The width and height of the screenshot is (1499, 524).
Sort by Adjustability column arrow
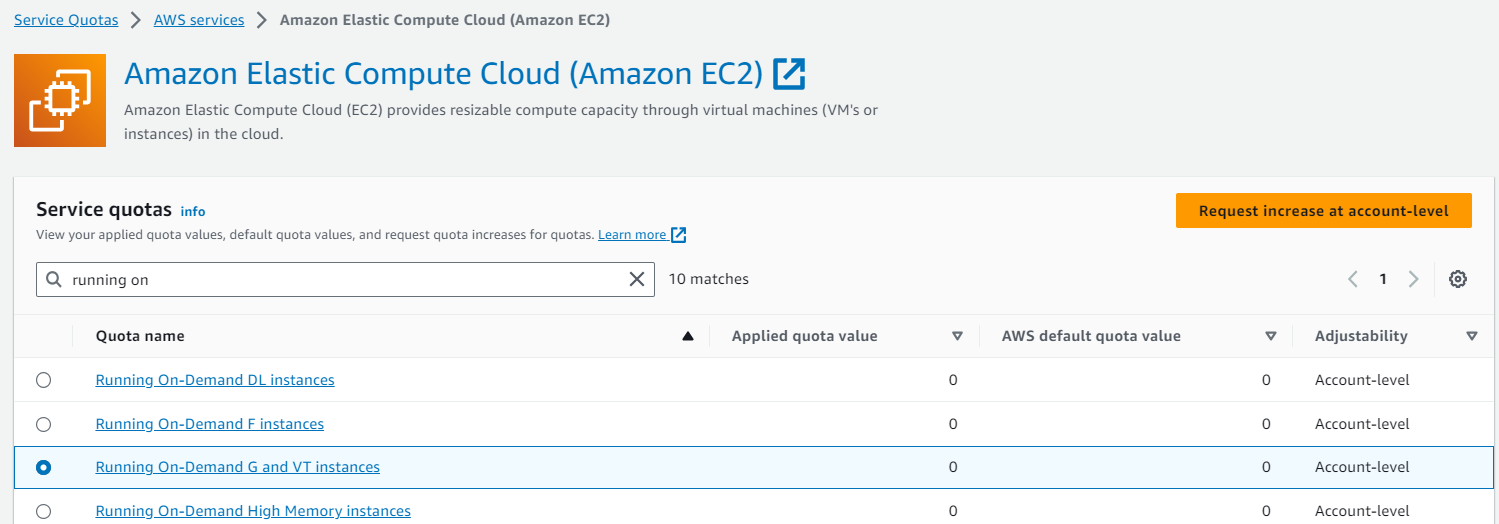coord(1472,336)
